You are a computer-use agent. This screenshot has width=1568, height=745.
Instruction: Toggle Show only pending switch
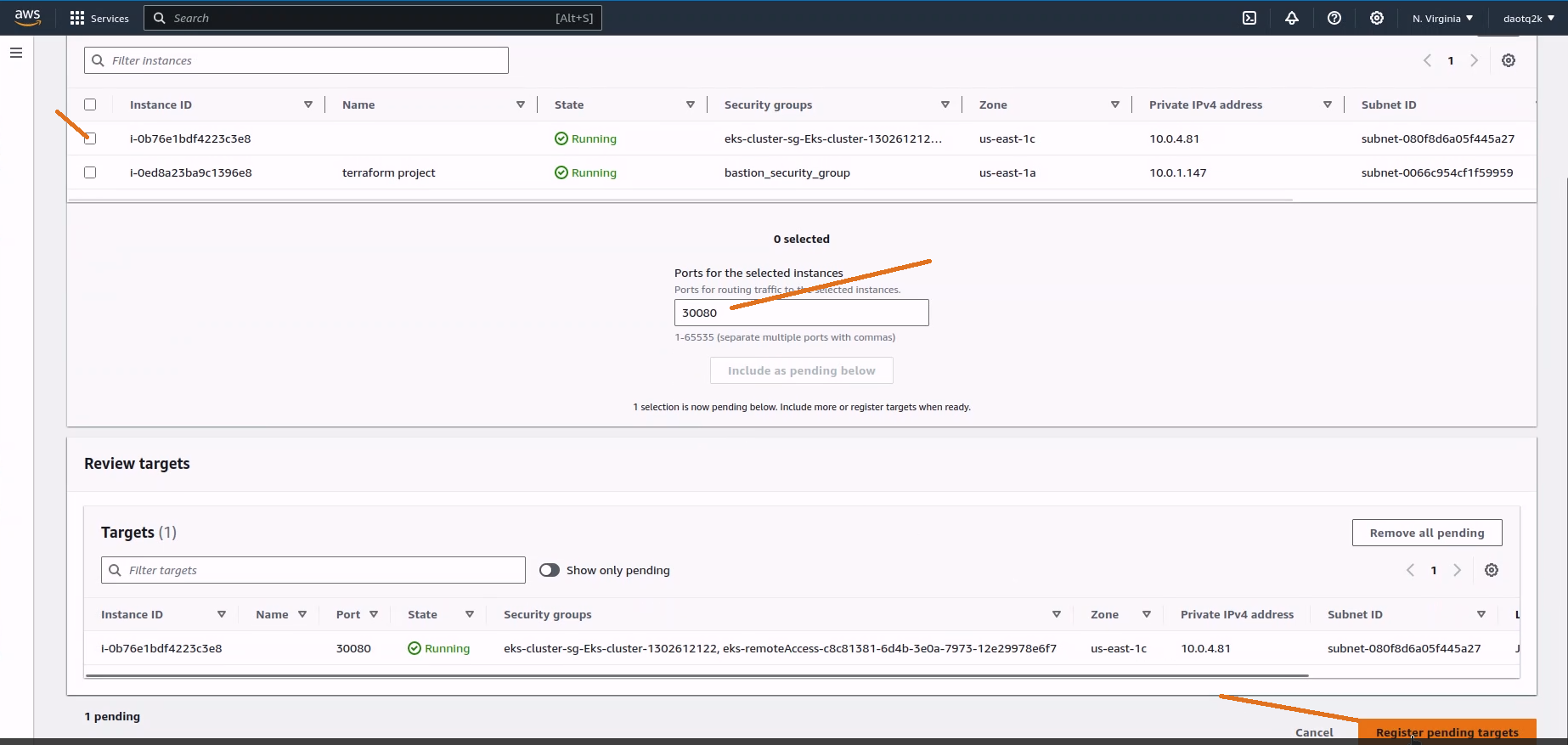(550, 570)
